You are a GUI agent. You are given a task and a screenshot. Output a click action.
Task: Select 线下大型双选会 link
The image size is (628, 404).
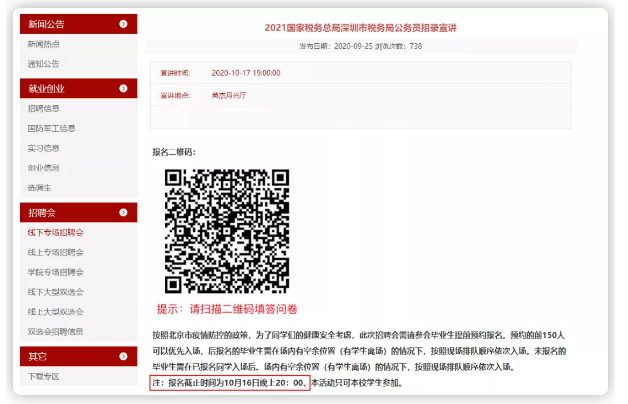55,292
